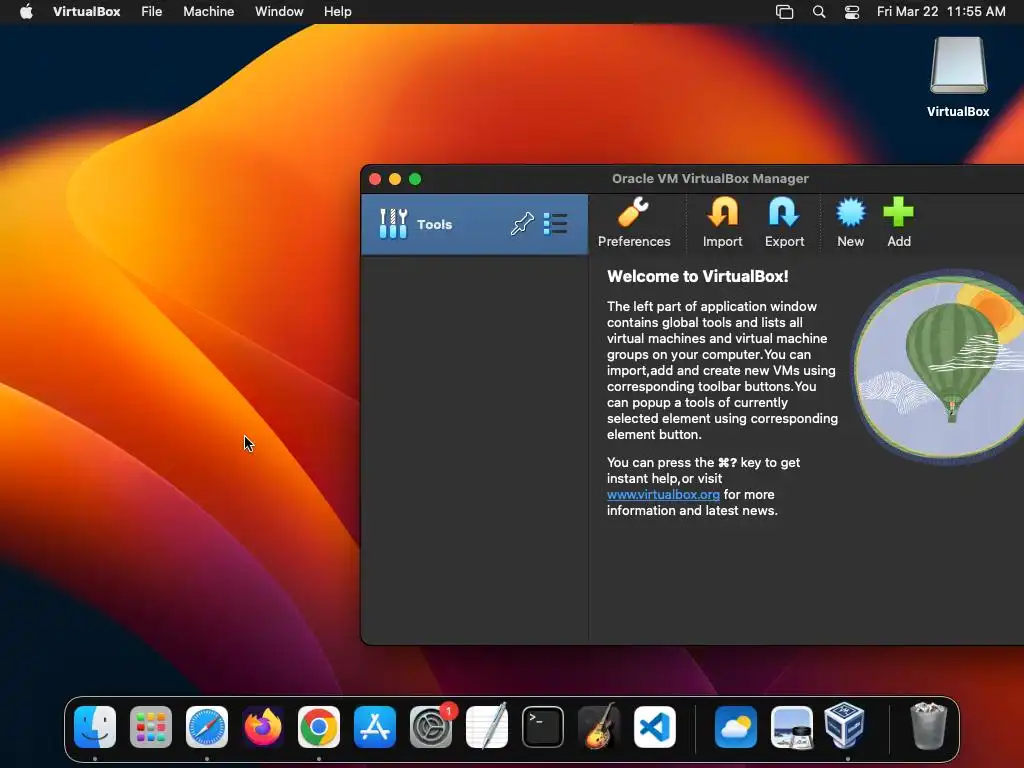Launch Visual Studio Code from Dock
1024x768 pixels.
(x=655, y=727)
